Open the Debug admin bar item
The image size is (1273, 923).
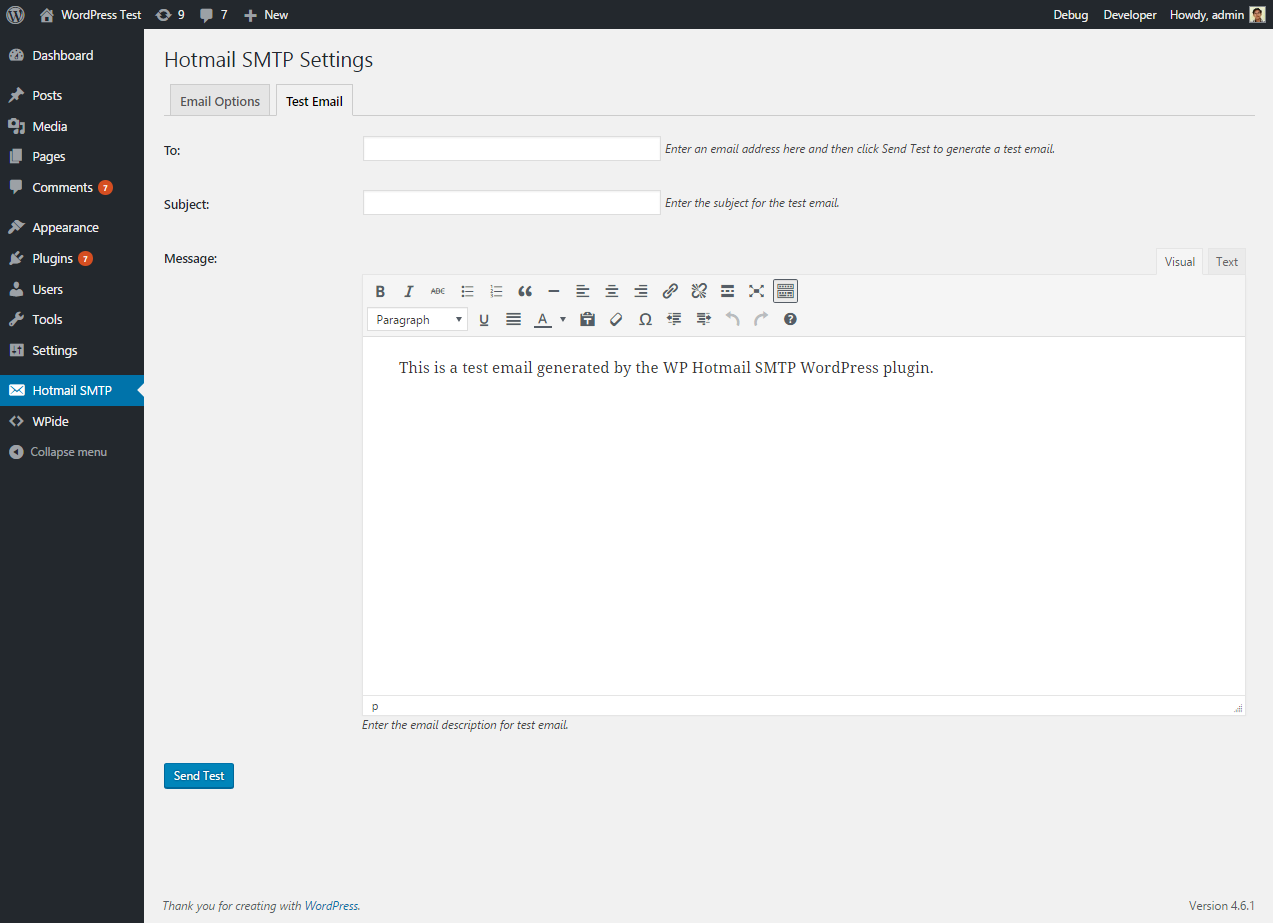pyautogui.click(x=1070, y=14)
